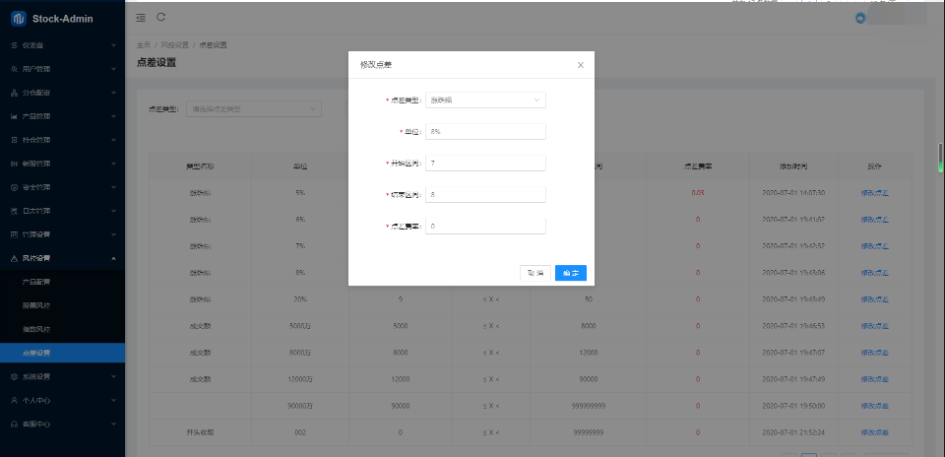This screenshot has height=457, width=945.
Task: Click the 风控设置 warning triangle icon
Action: (14, 258)
